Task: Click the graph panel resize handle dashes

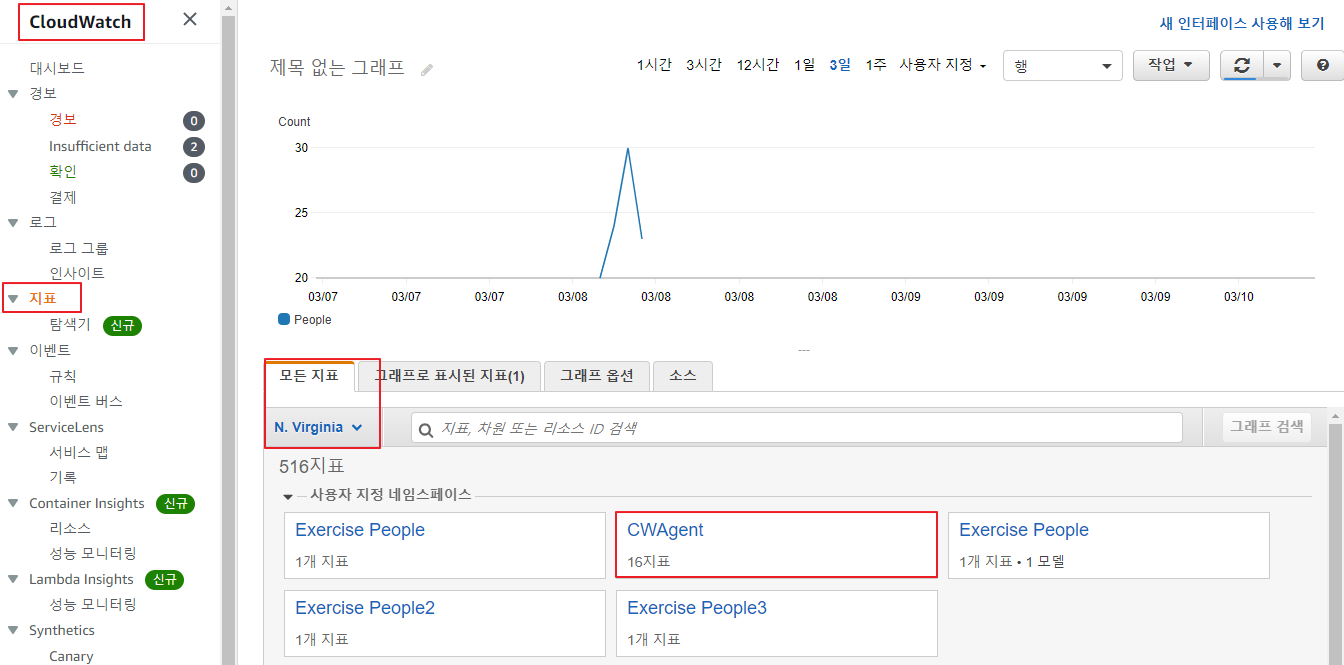Action: coord(803,350)
